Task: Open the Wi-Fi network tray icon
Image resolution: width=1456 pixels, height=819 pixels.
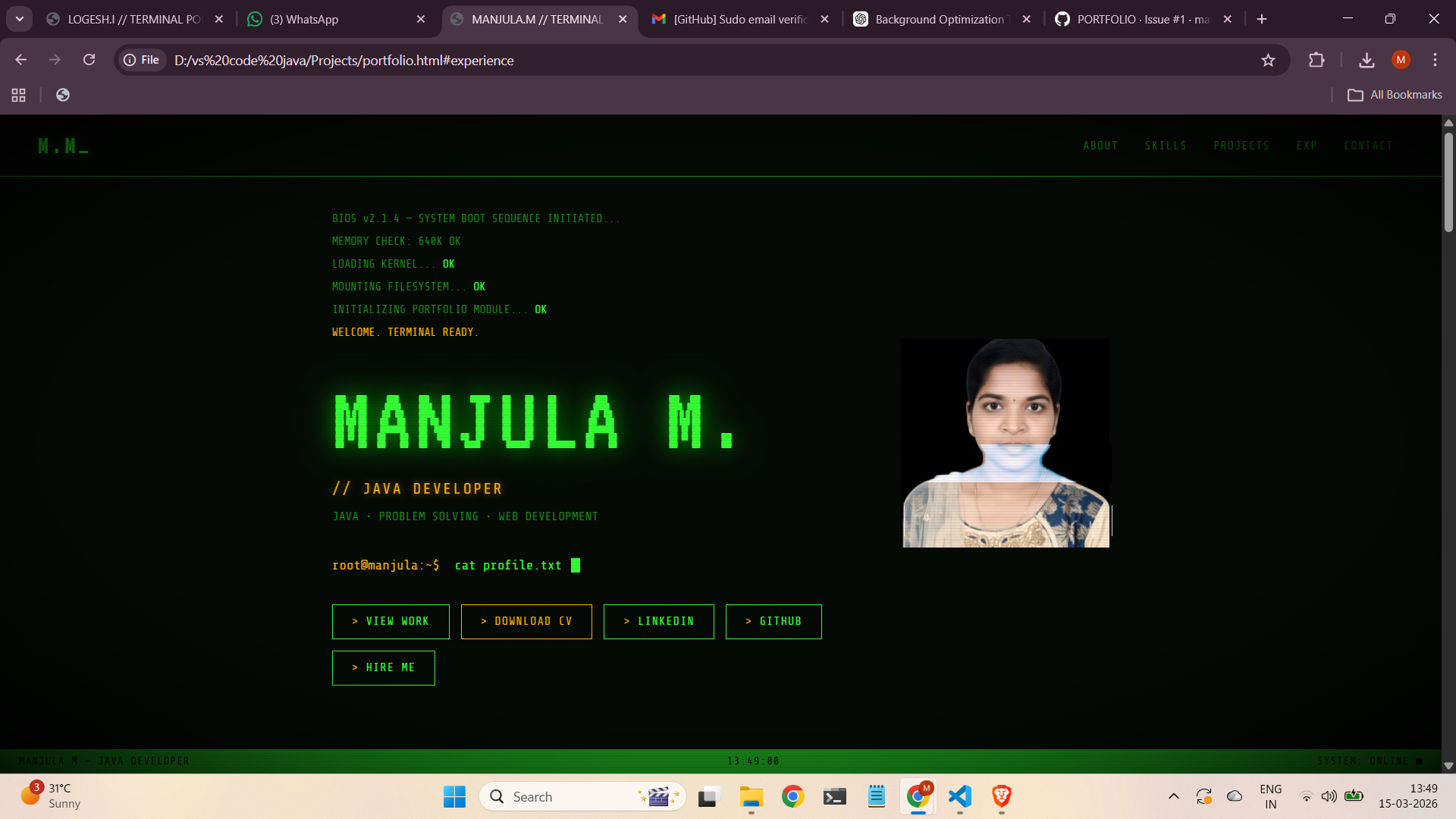Action: pos(1307,796)
